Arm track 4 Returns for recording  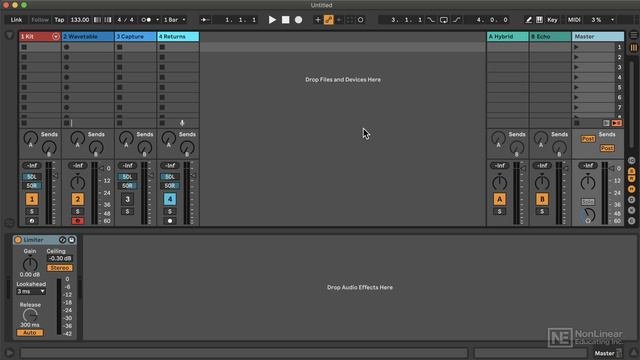click(170, 221)
